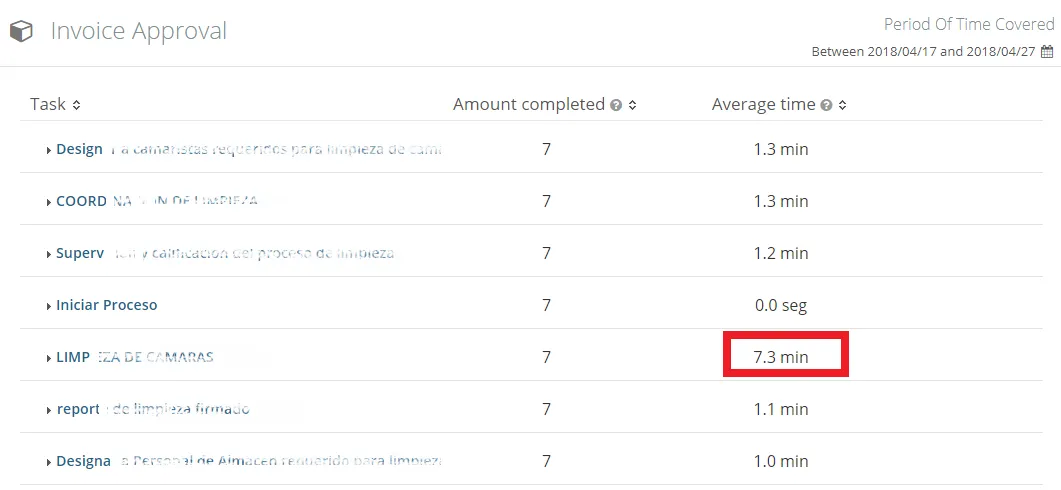
Task: Click the Task column header
Action: click(48, 104)
